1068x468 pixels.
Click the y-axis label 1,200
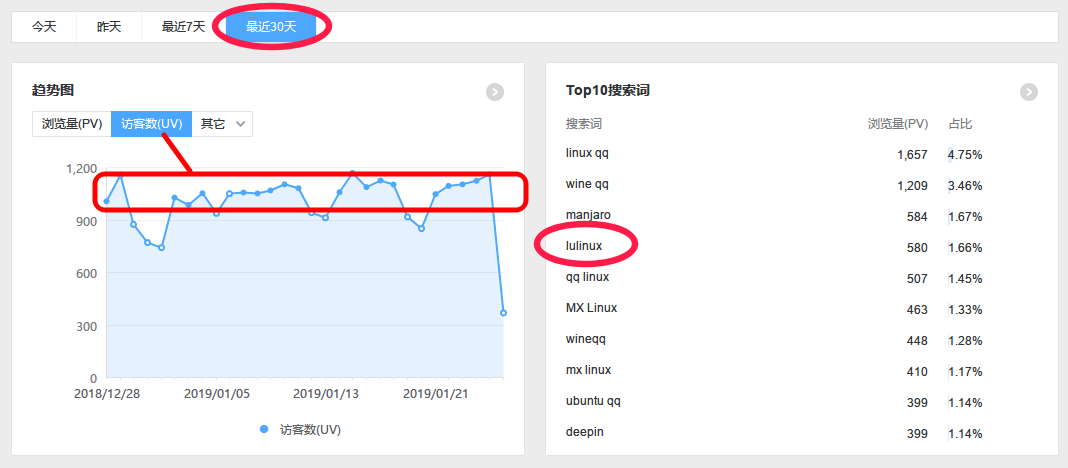tap(82, 168)
